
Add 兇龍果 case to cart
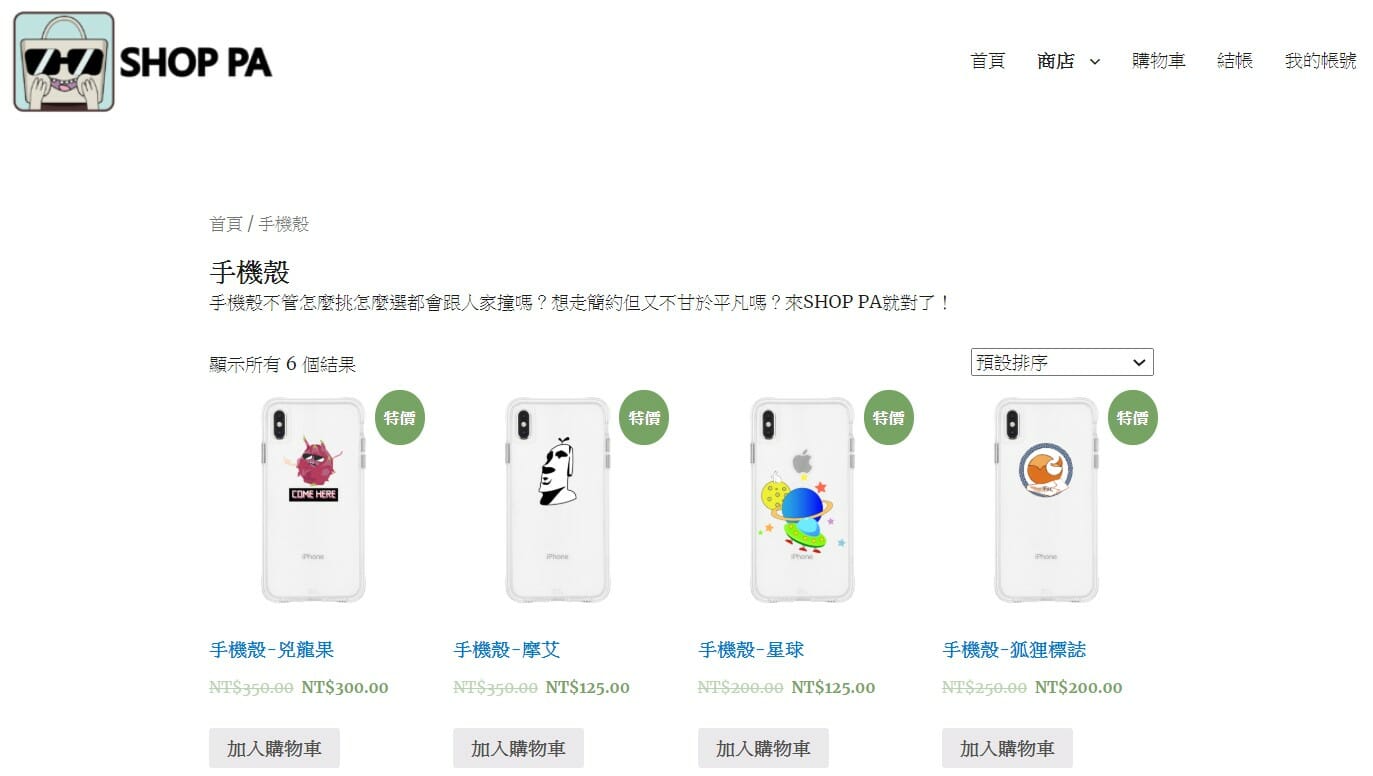click(274, 748)
